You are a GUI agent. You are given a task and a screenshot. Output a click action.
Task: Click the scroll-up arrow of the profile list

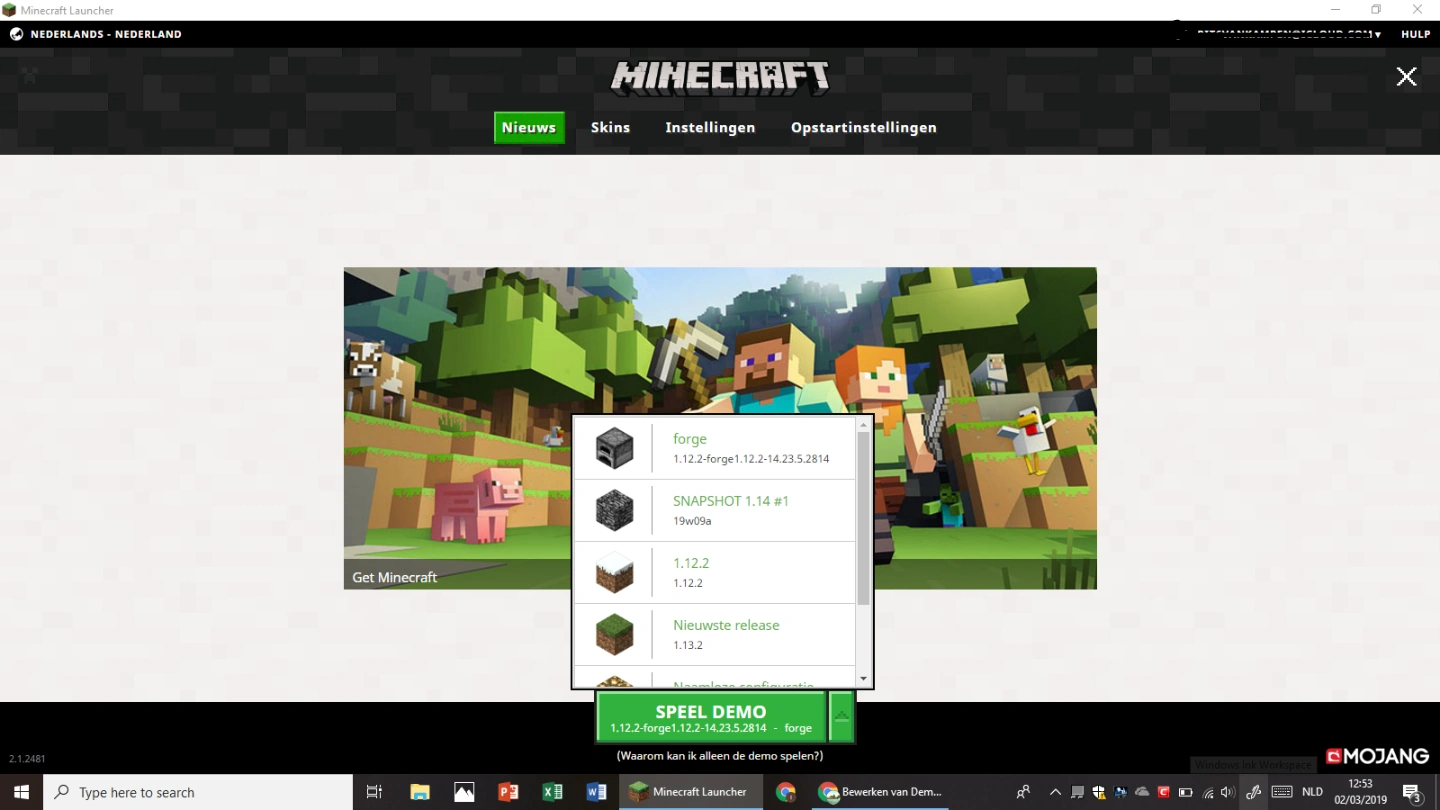click(864, 424)
